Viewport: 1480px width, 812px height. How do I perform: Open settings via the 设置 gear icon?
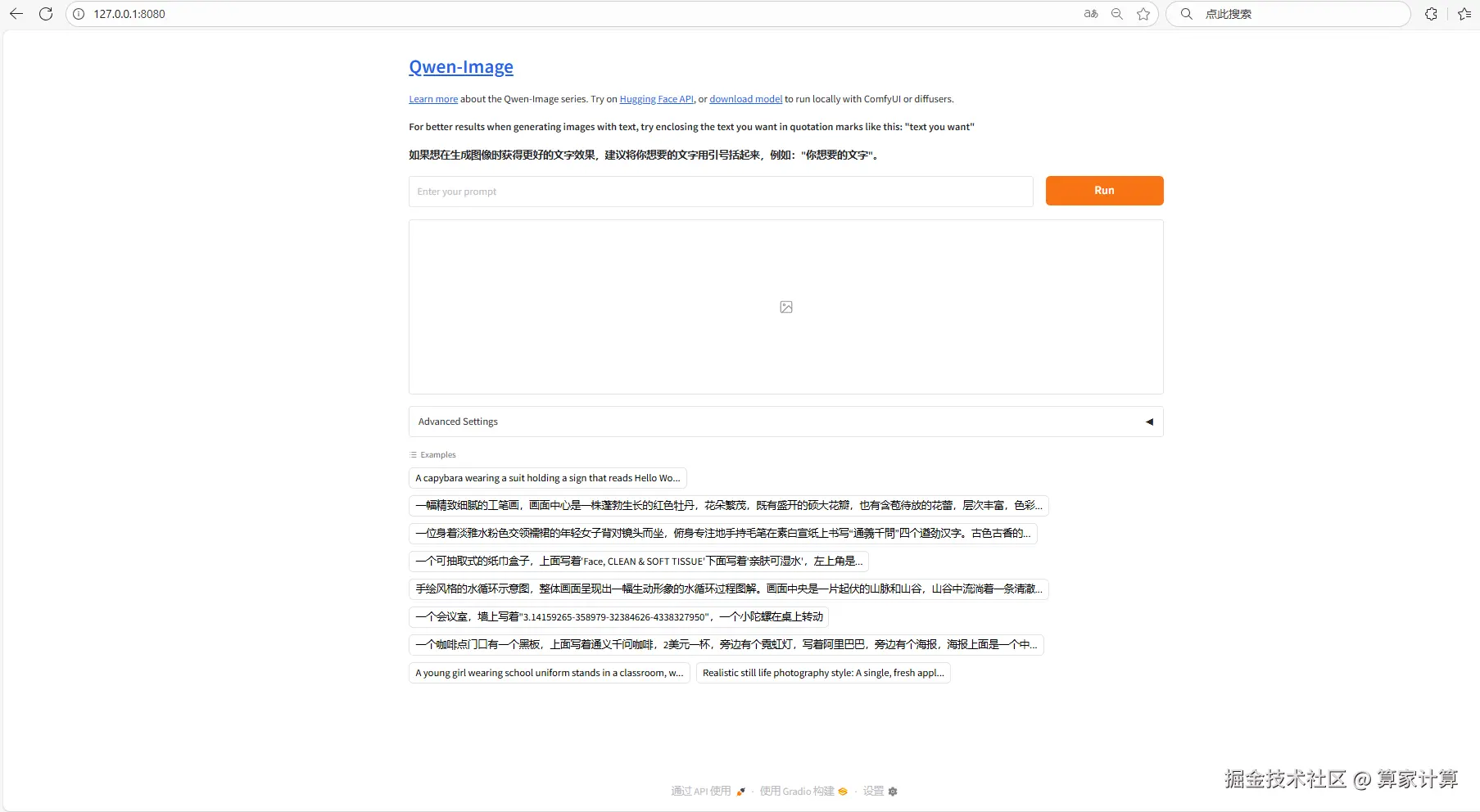(x=893, y=792)
